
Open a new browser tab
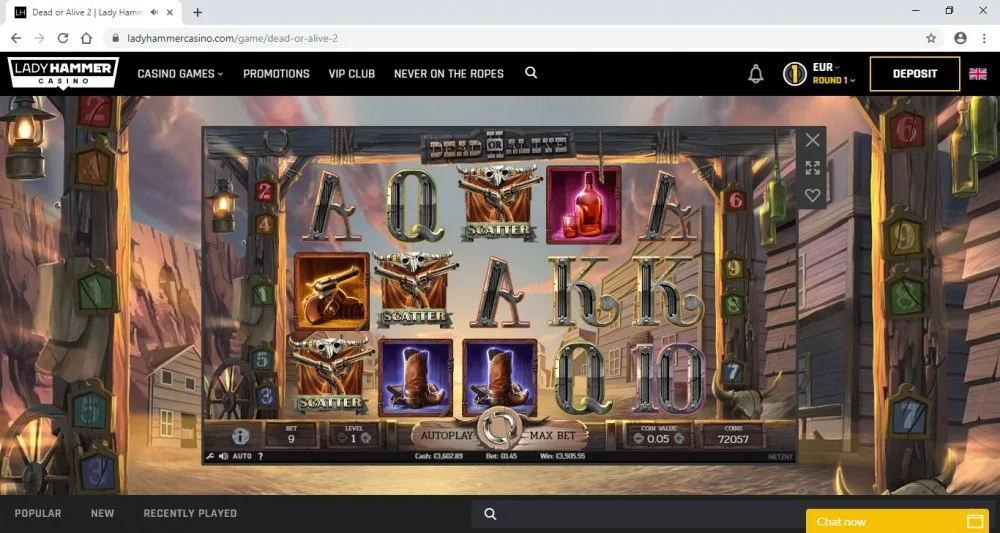[198, 12]
